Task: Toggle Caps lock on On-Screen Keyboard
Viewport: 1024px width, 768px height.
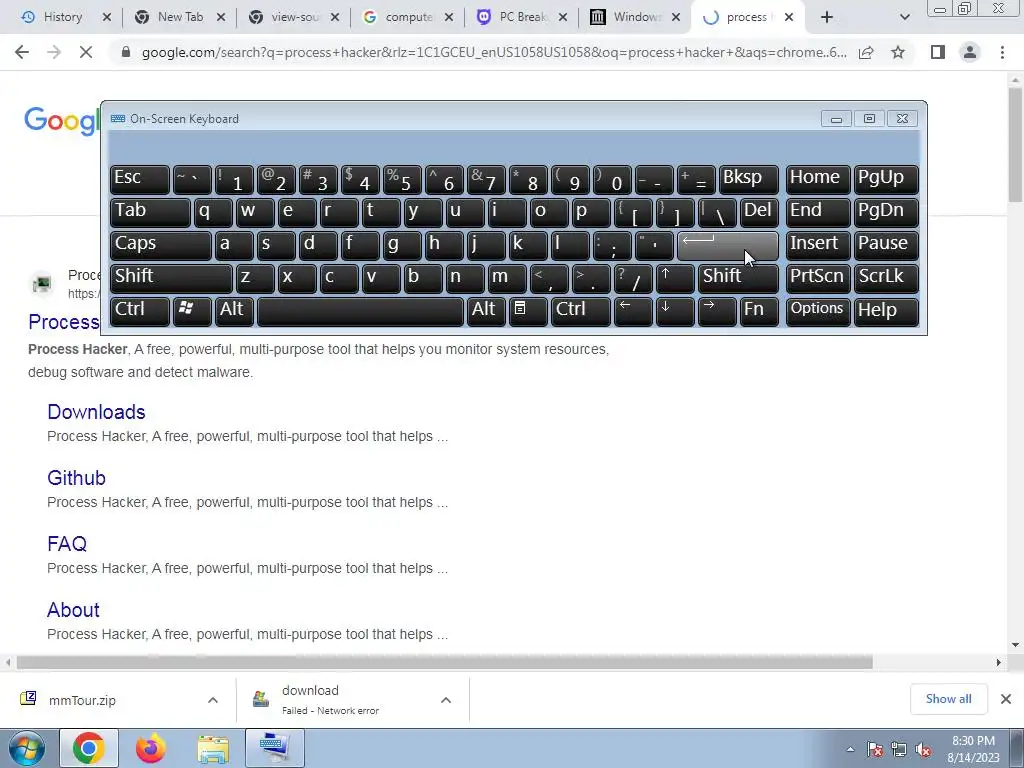Action: tap(161, 246)
